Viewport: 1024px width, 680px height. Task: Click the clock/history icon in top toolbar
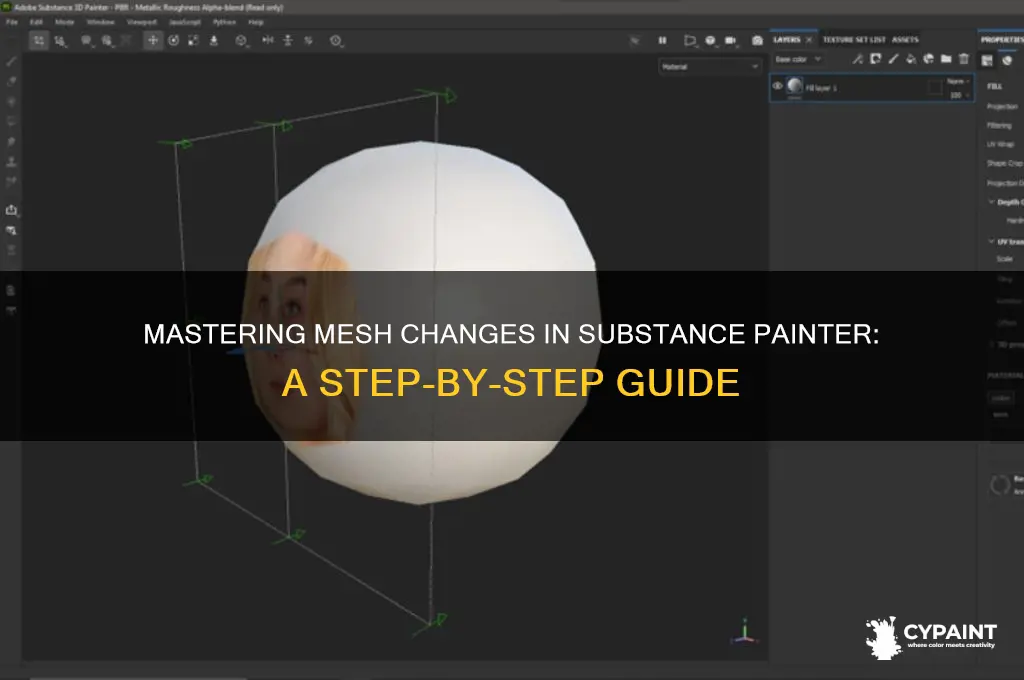click(336, 40)
